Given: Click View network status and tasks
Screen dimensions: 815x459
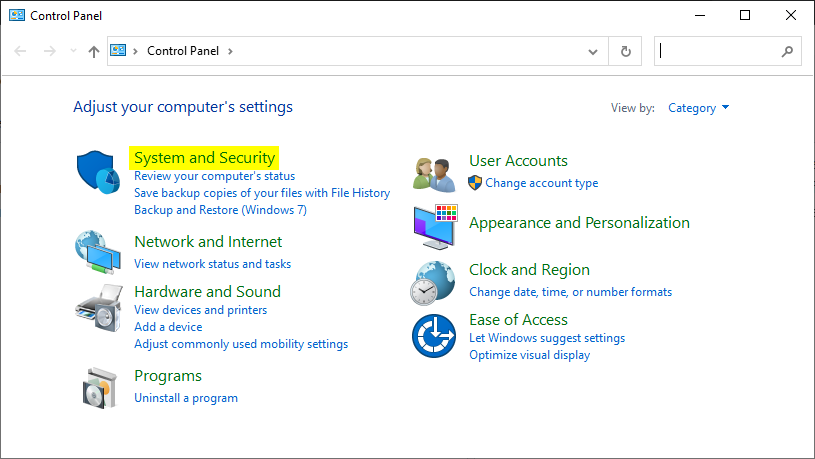Looking at the screenshot, I should (x=213, y=264).
